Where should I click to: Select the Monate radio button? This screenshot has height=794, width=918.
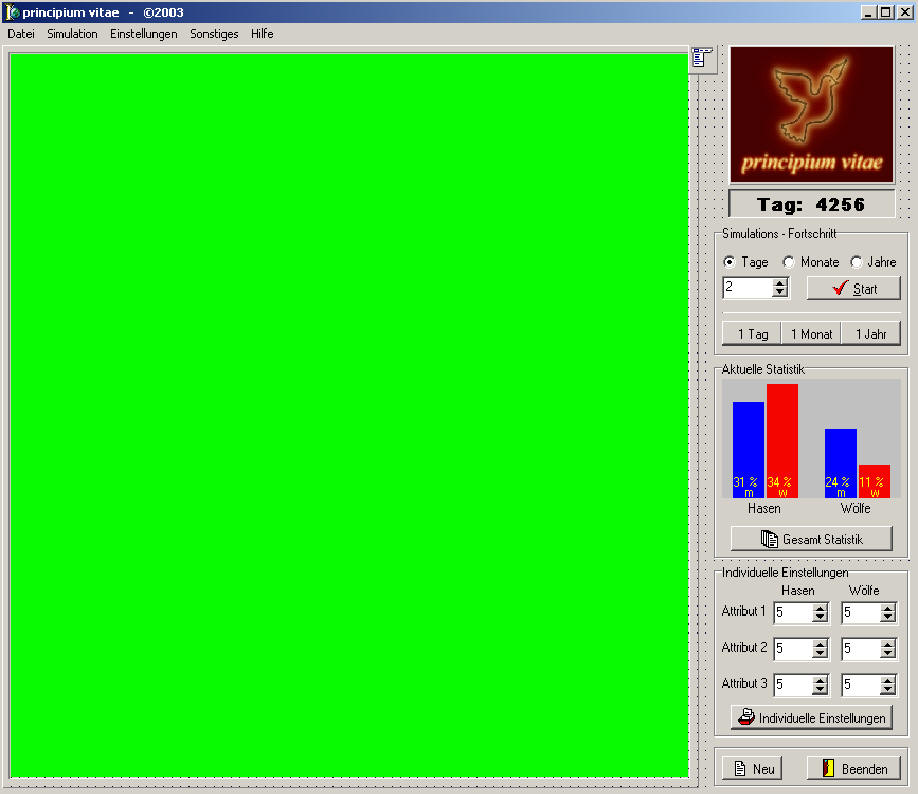(x=789, y=262)
